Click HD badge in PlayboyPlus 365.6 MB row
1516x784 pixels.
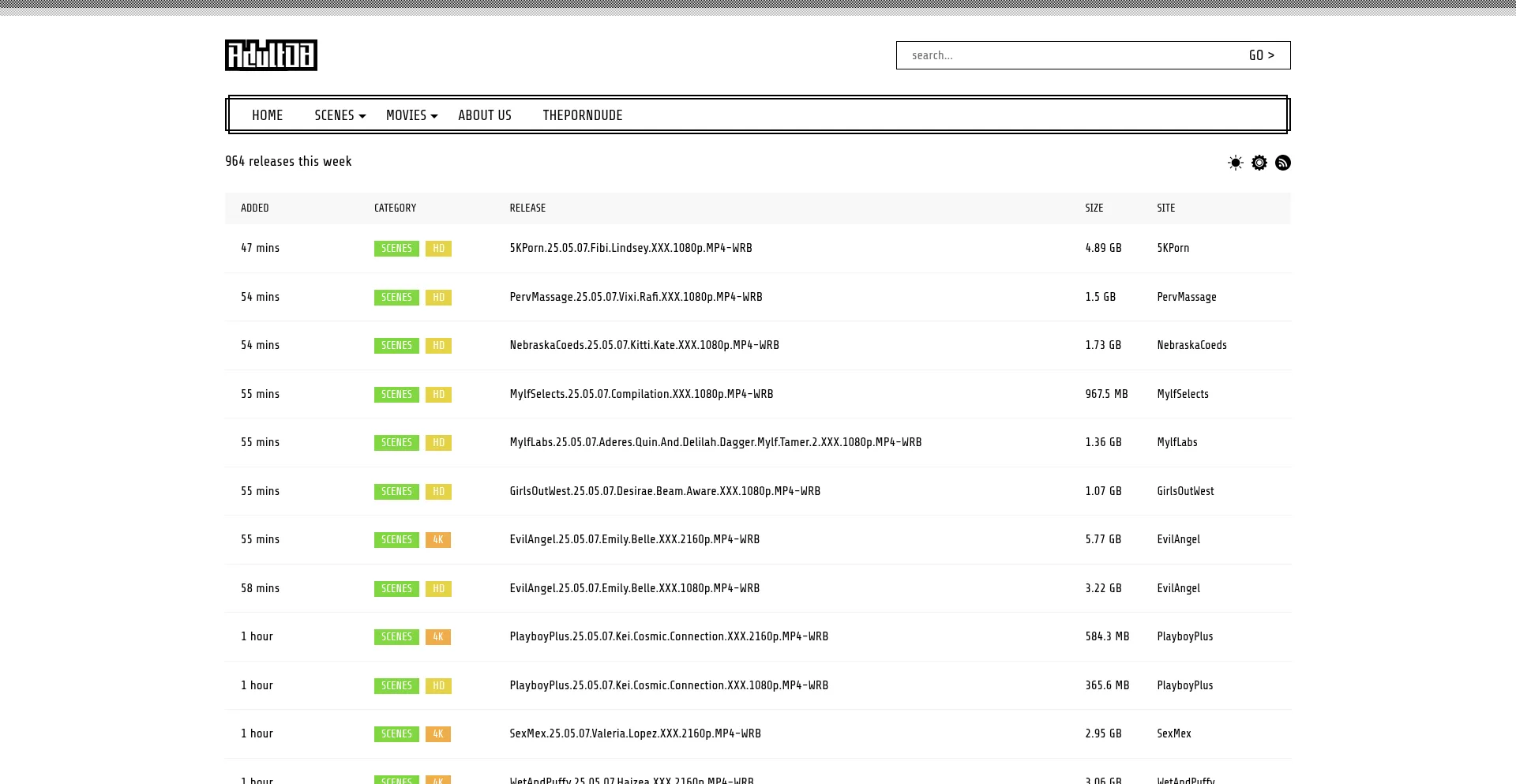point(438,685)
